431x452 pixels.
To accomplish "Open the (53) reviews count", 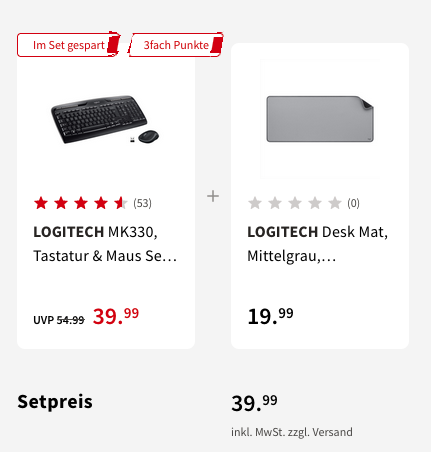I will pyautogui.click(x=142, y=203).
